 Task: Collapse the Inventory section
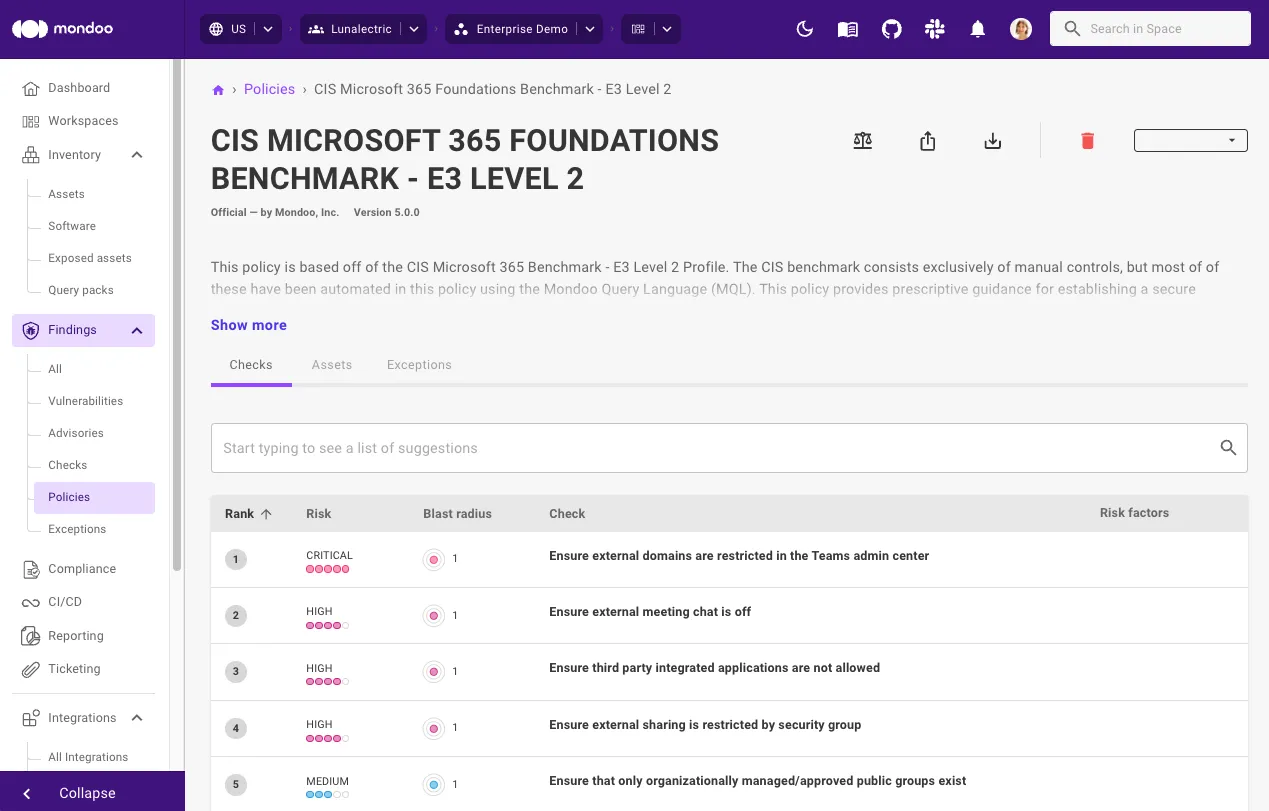pyautogui.click(x=137, y=155)
